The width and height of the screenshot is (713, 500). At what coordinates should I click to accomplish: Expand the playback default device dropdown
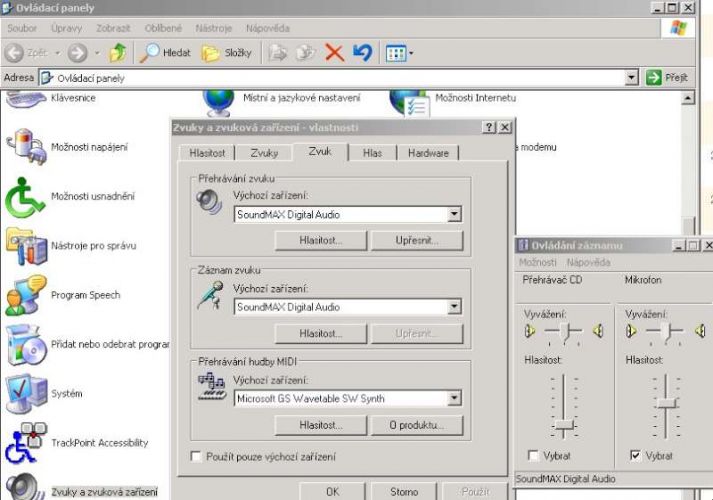[454, 214]
